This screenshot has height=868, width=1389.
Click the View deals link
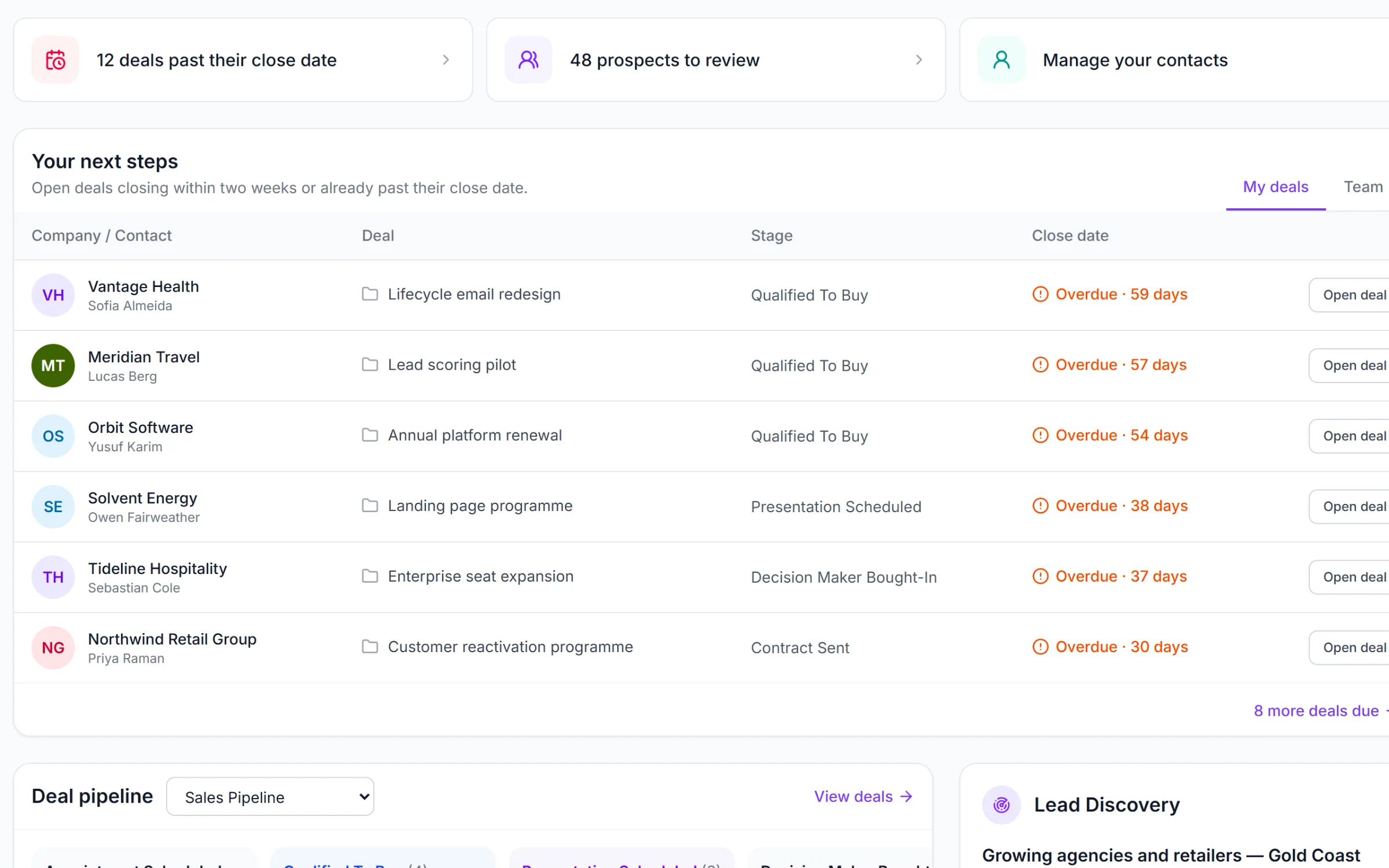click(x=863, y=797)
